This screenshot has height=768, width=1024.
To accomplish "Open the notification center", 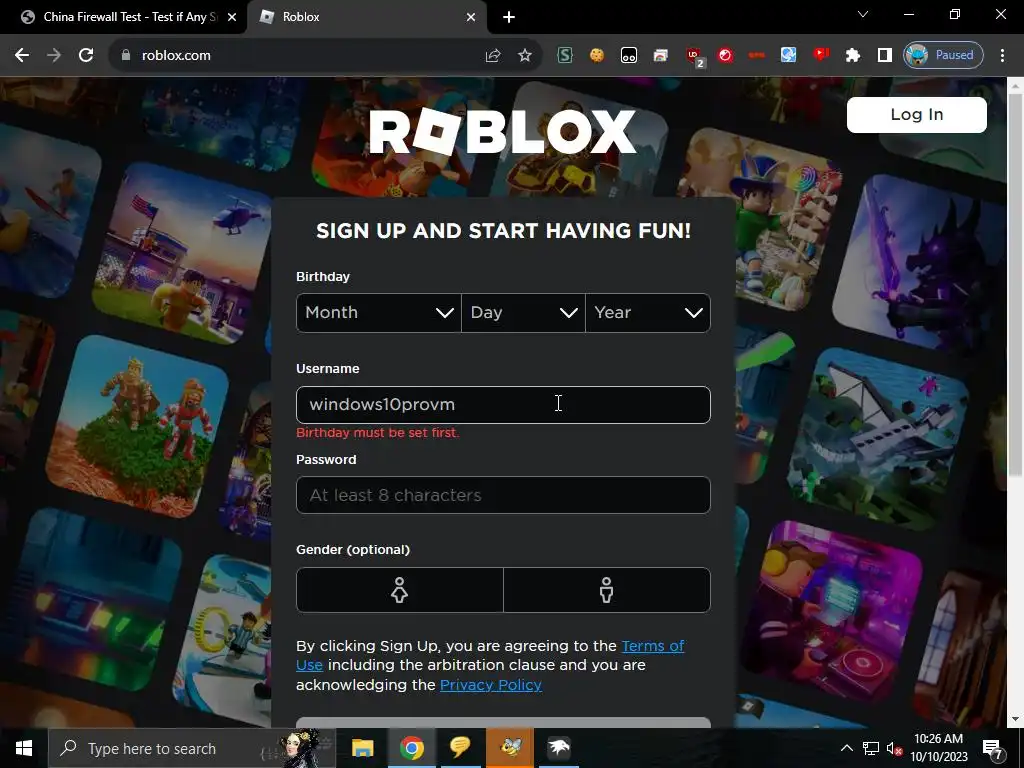I will tap(993, 748).
